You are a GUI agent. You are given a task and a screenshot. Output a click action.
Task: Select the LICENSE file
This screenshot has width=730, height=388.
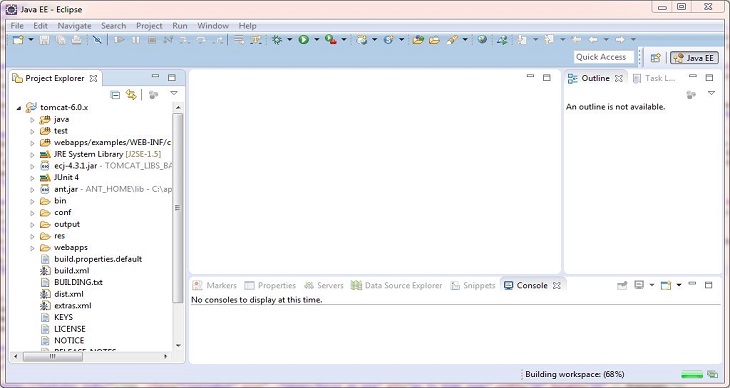pos(69,329)
